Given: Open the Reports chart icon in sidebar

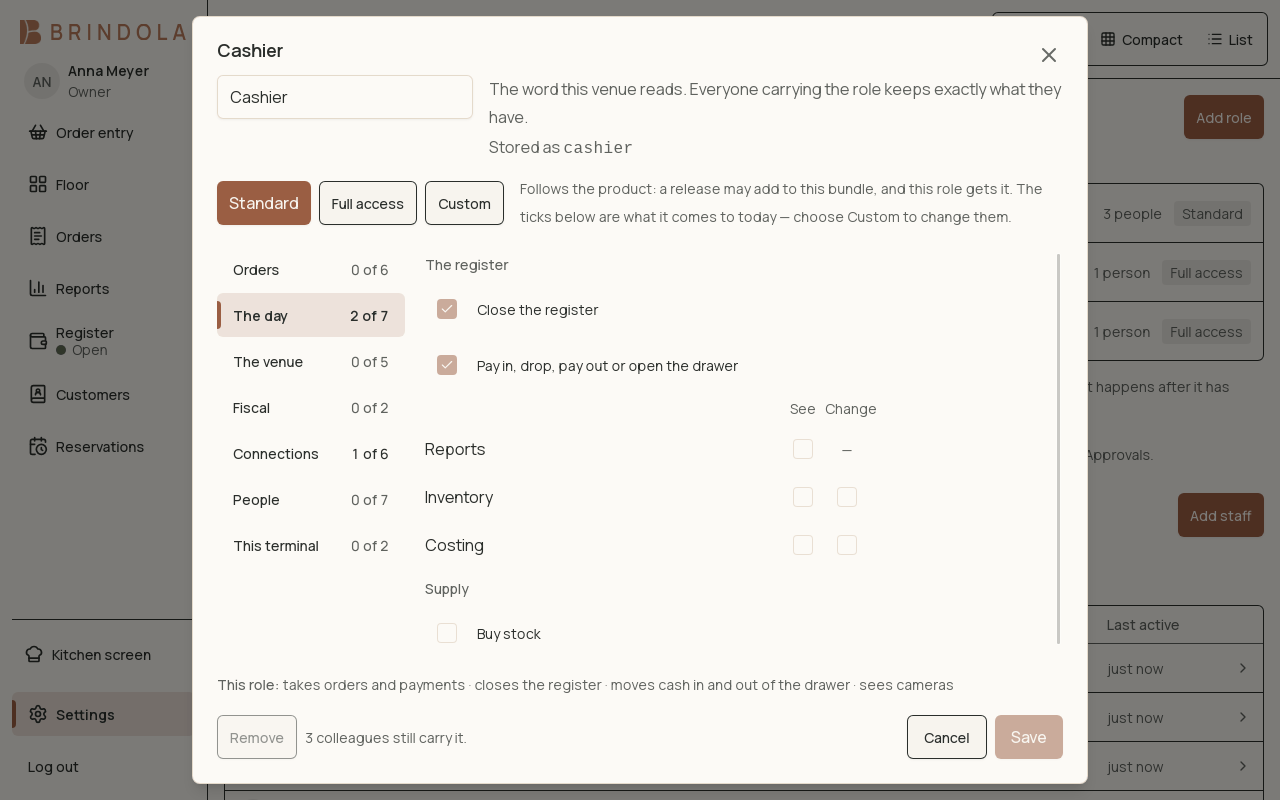Looking at the screenshot, I should pyautogui.click(x=38, y=288).
